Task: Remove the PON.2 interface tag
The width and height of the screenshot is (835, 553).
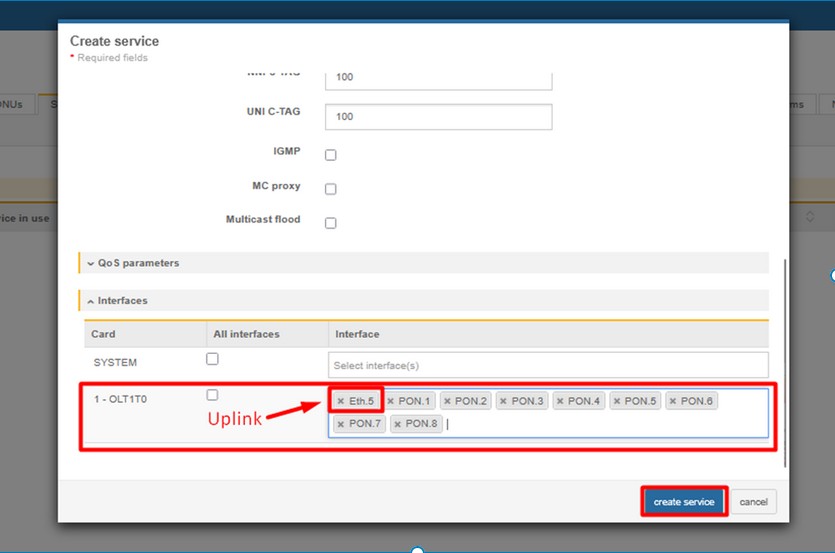Action: click(447, 401)
